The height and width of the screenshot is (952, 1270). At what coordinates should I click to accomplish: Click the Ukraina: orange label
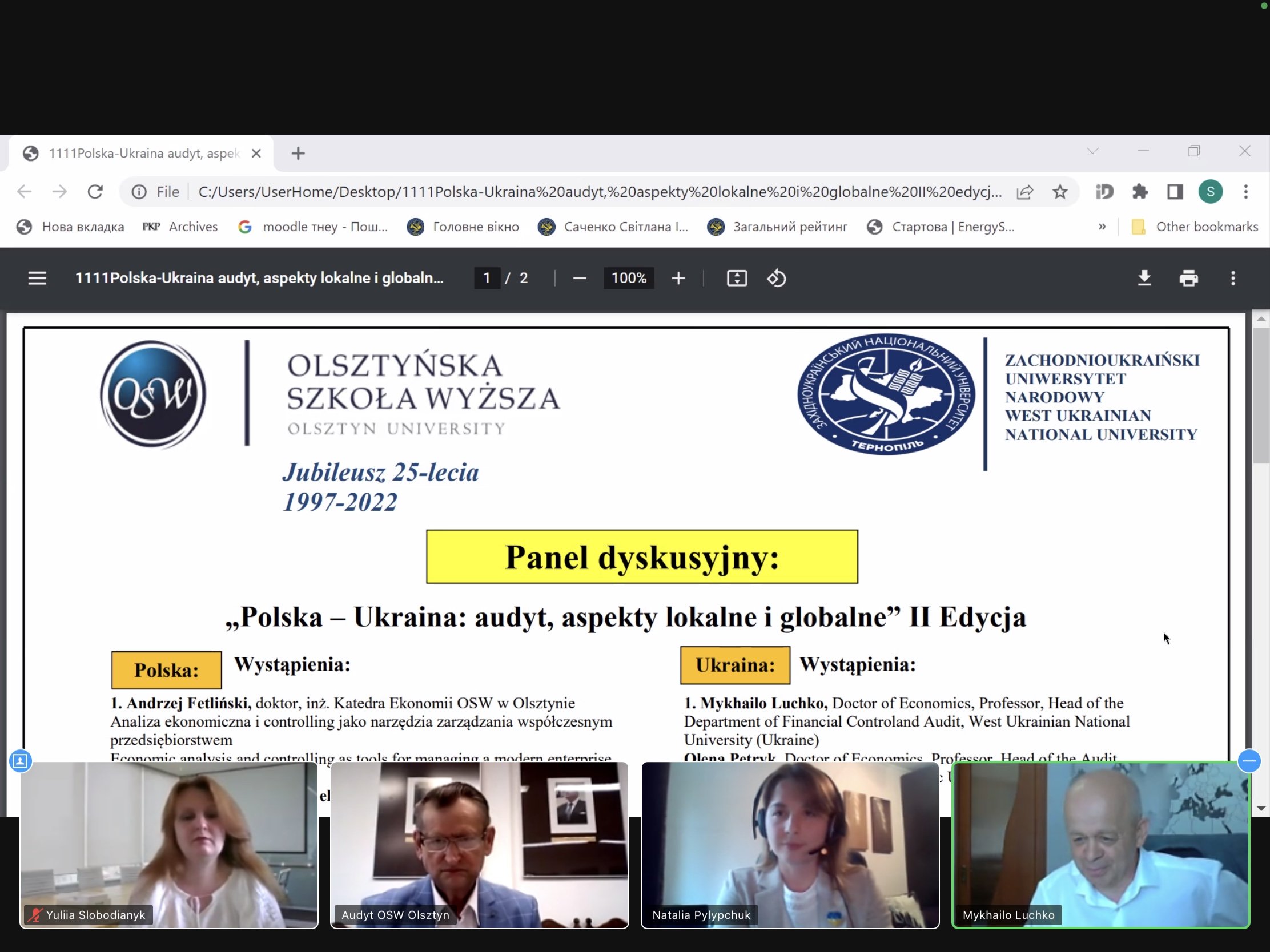[x=735, y=665]
